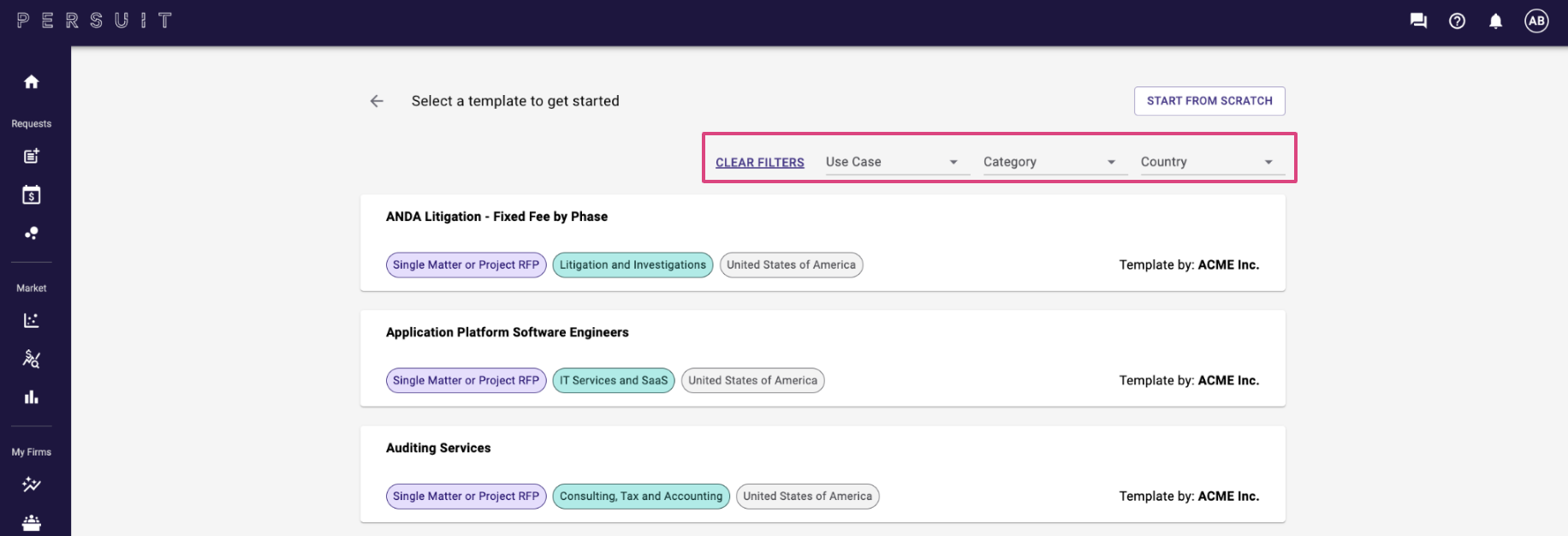Viewport: 1568px width, 536px height.
Task: Open the notifications bell
Action: (1495, 21)
